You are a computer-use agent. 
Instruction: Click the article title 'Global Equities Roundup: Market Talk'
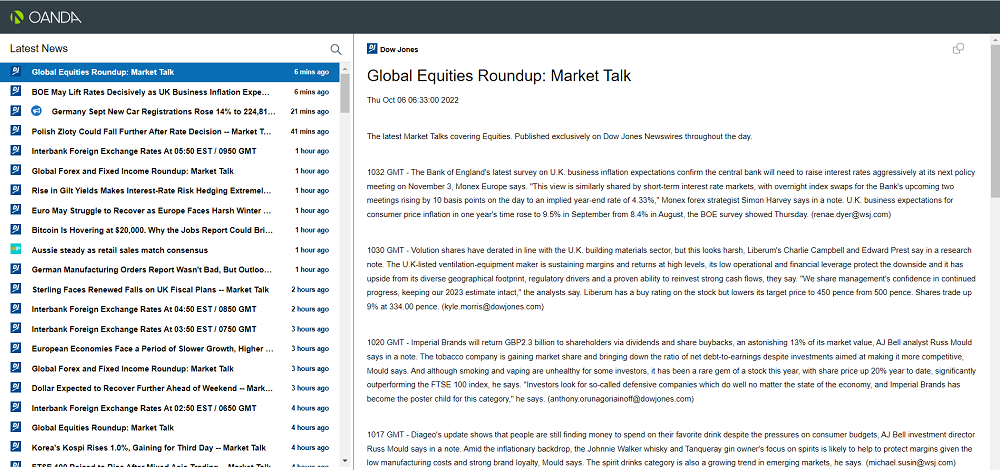point(499,76)
